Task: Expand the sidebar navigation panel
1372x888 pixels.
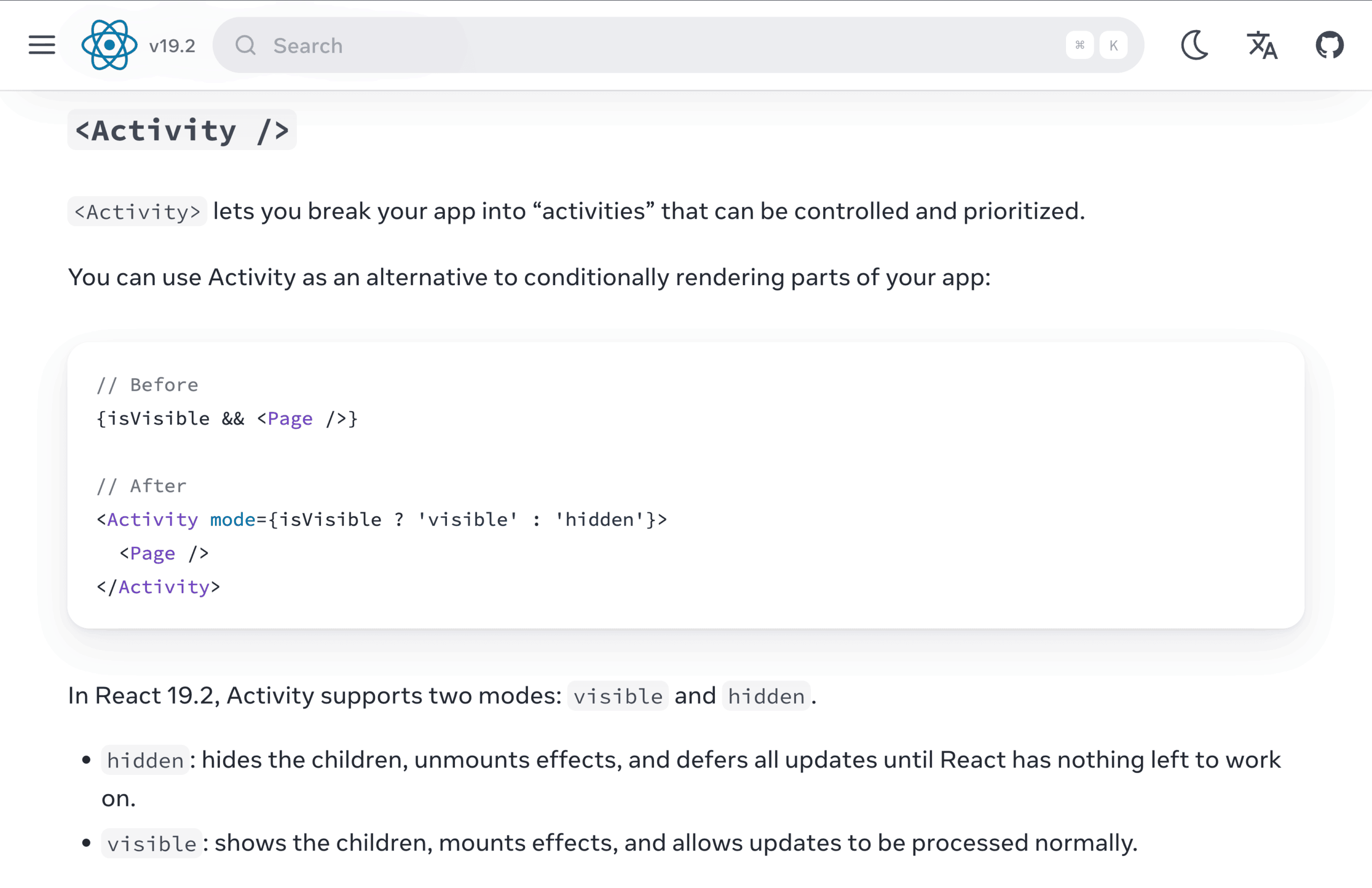Action: [x=41, y=45]
